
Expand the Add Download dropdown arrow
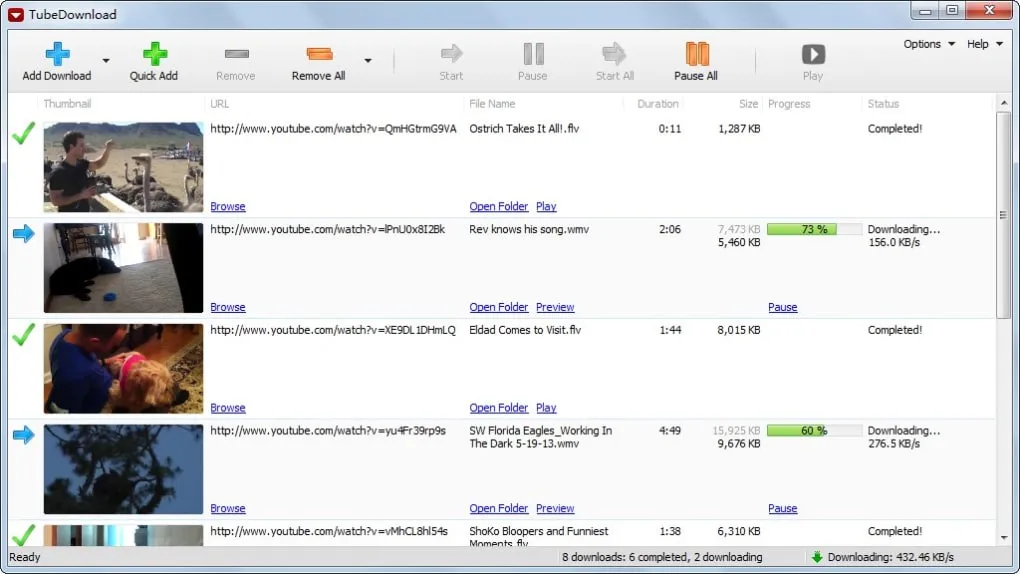tap(106, 61)
